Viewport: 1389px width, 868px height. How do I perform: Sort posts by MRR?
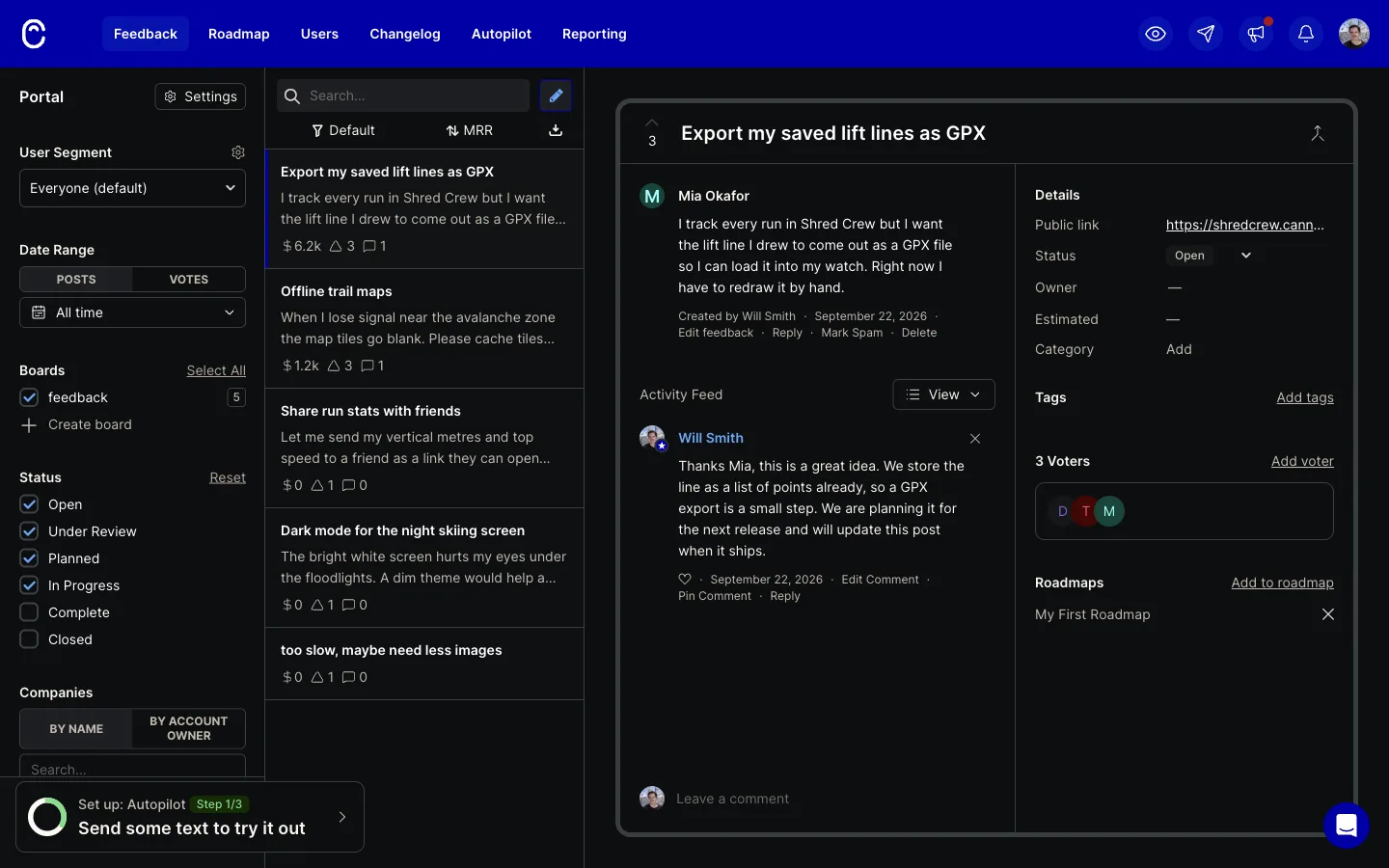pyautogui.click(x=470, y=130)
